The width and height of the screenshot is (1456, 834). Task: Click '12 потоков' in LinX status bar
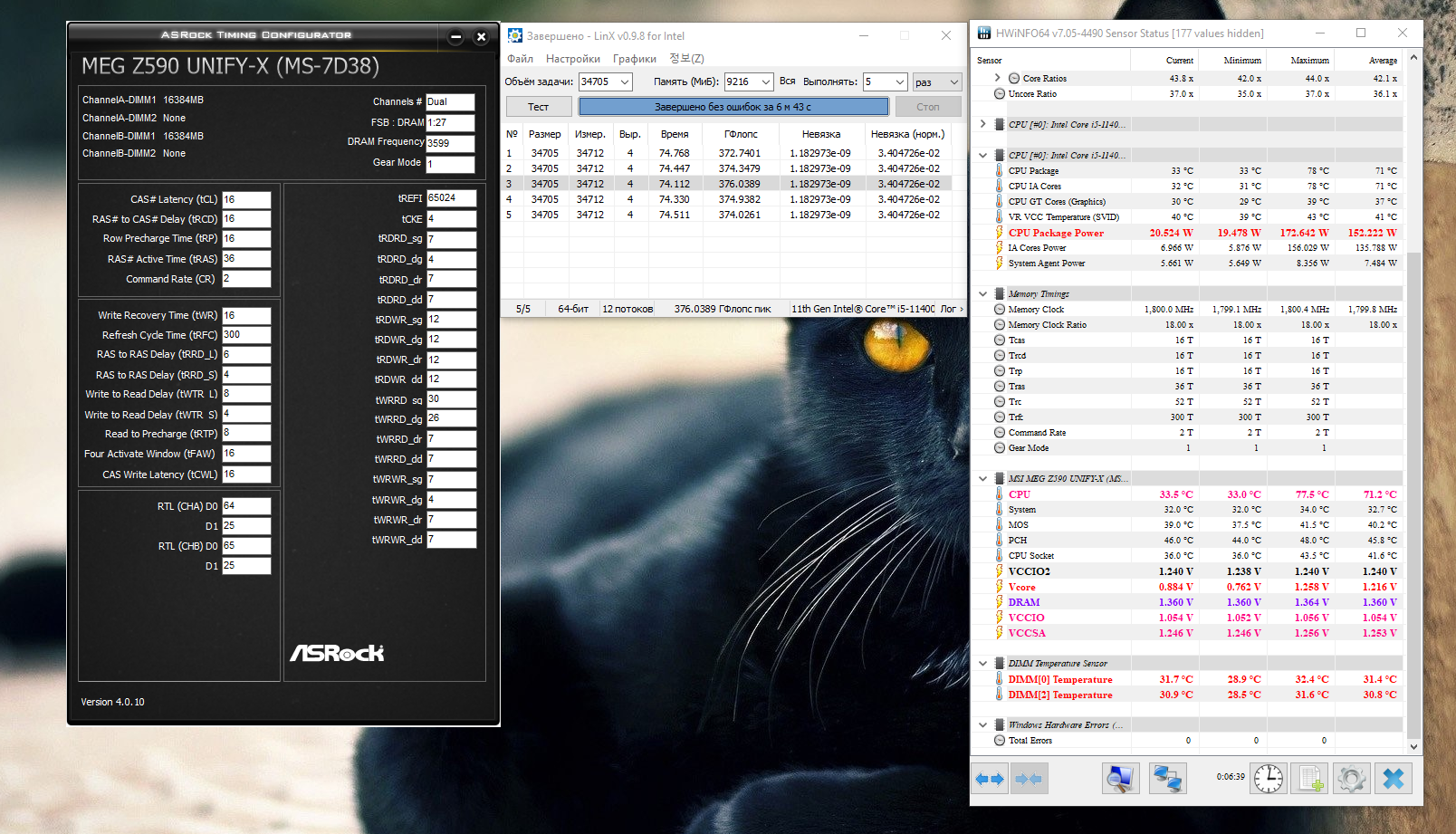[x=627, y=309]
